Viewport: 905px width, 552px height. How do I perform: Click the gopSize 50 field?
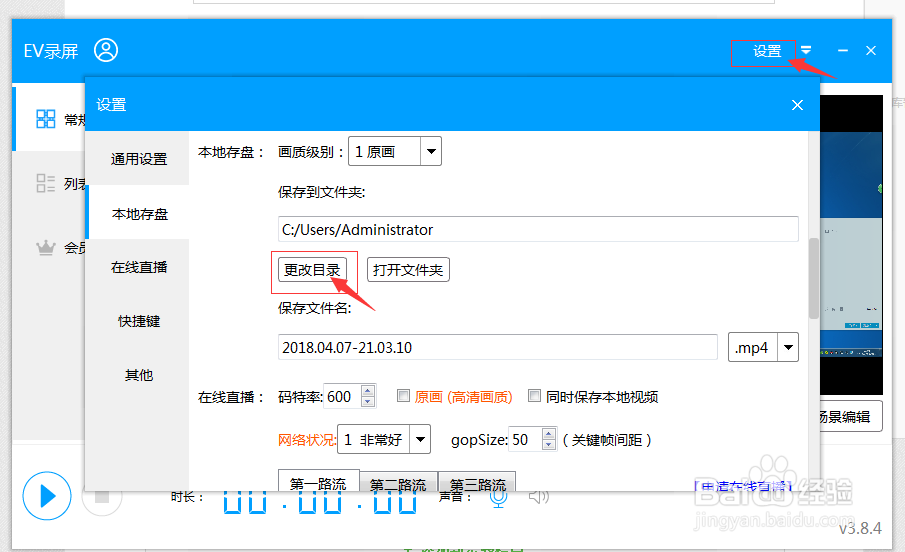[525, 439]
